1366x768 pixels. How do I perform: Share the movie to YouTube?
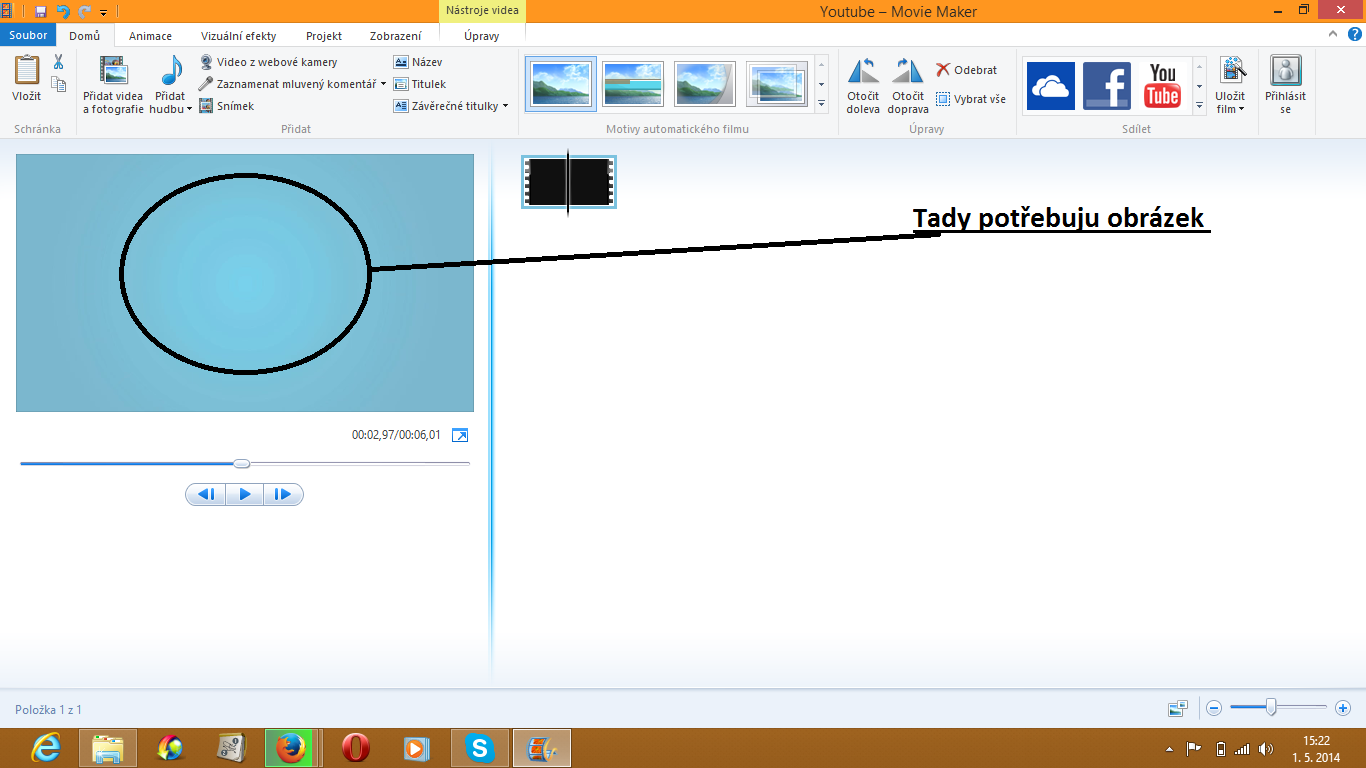[x=1162, y=85]
